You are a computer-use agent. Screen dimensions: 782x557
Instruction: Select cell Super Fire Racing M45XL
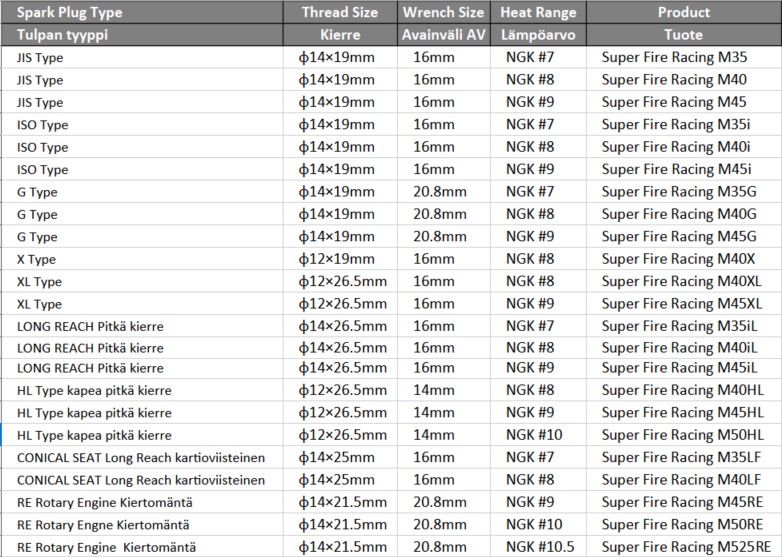(684, 304)
